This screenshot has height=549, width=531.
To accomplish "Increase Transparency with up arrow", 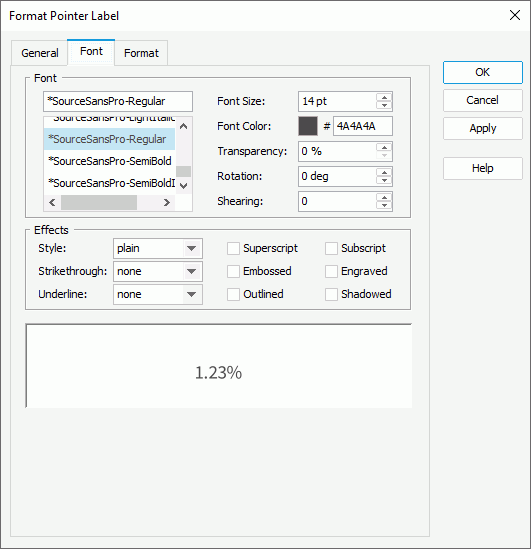I will 384,148.
